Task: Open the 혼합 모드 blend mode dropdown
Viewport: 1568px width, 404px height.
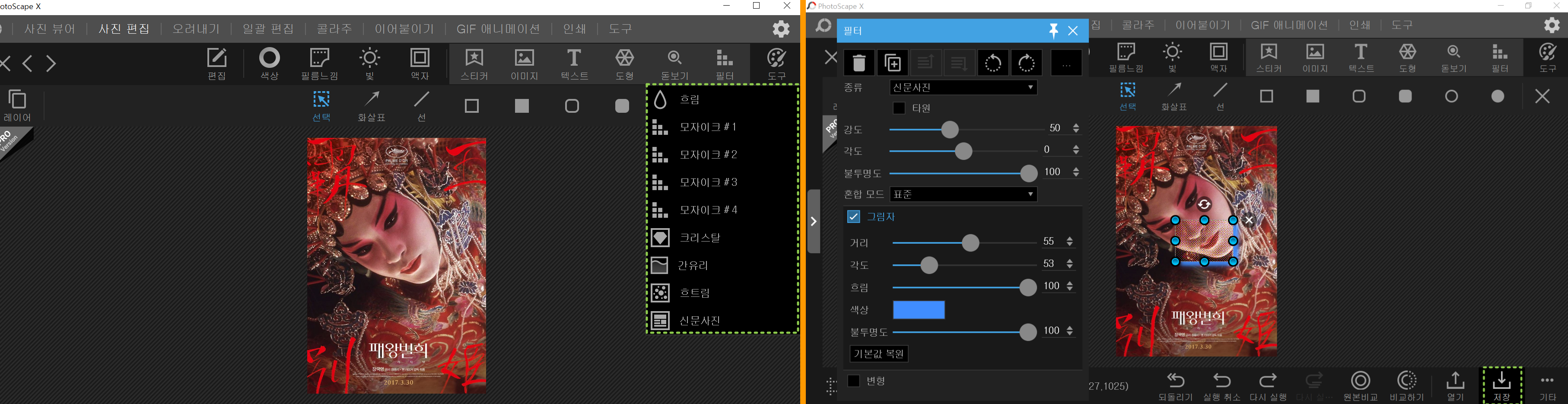Action: 964,195
